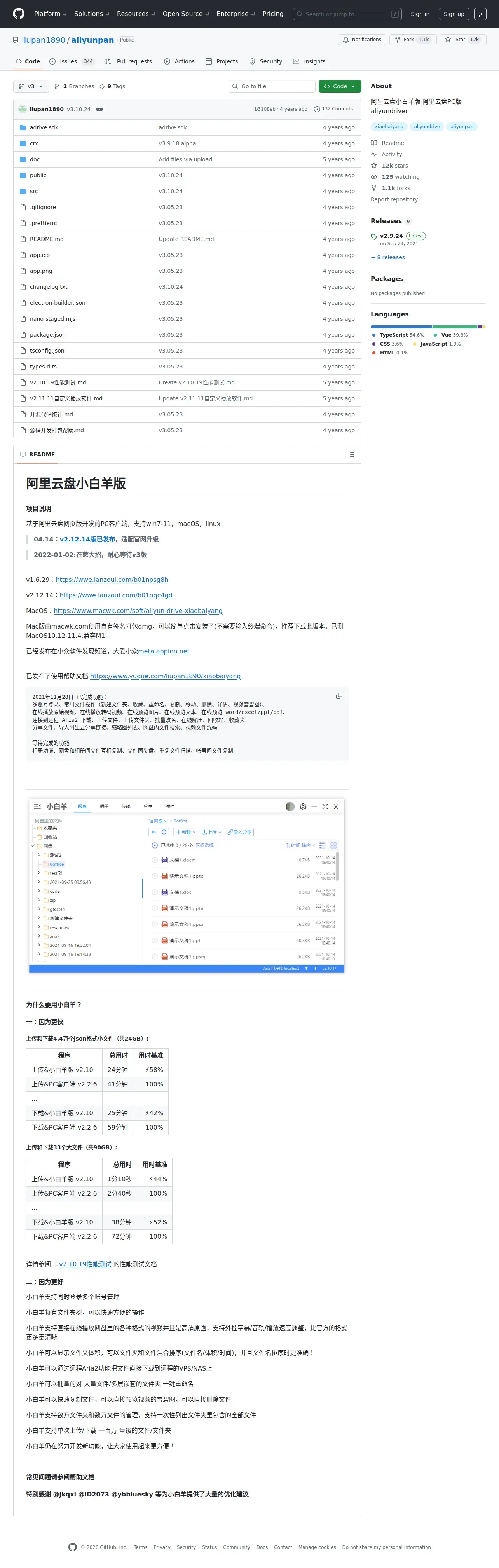The width and height of the screenshot is (499, 1568).
Task: Click the Sign up button
Action: click(454, 14)
